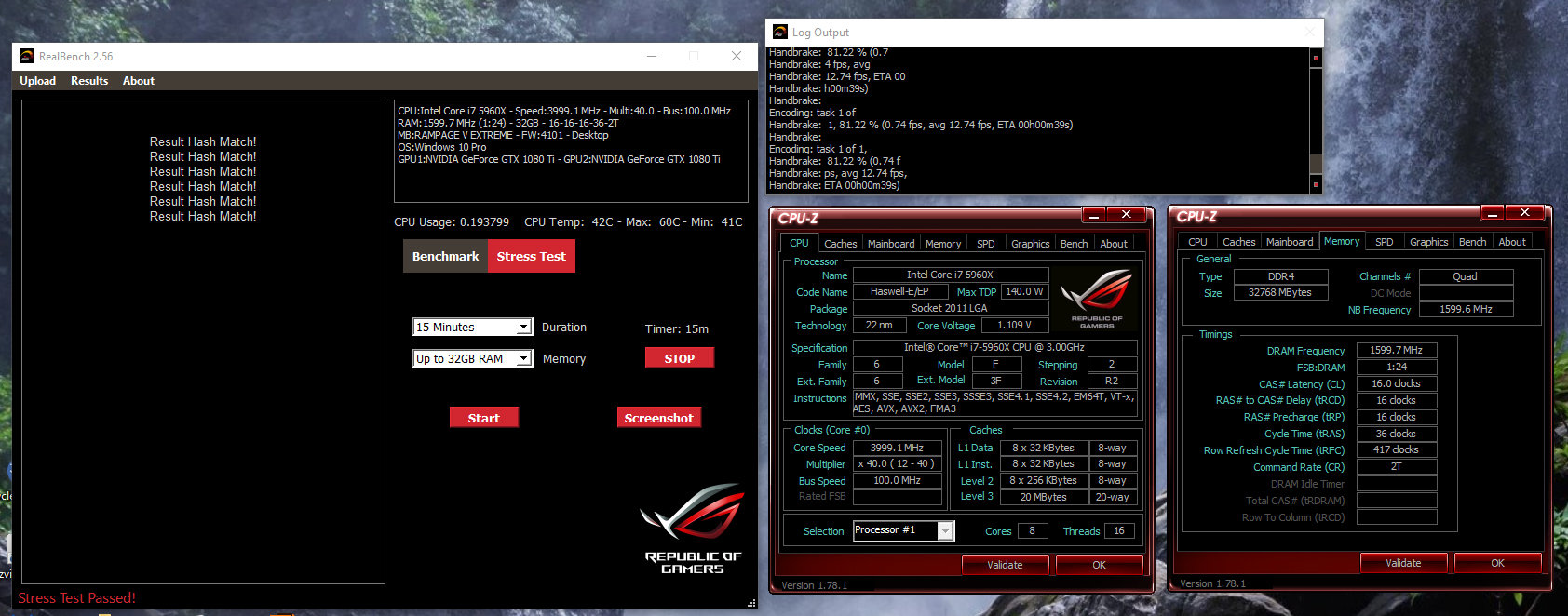This screenshot has height=616, width=1568.
Task: Click the CPU Name field 'Intel Core i7 5960X'
Action: 951,275
